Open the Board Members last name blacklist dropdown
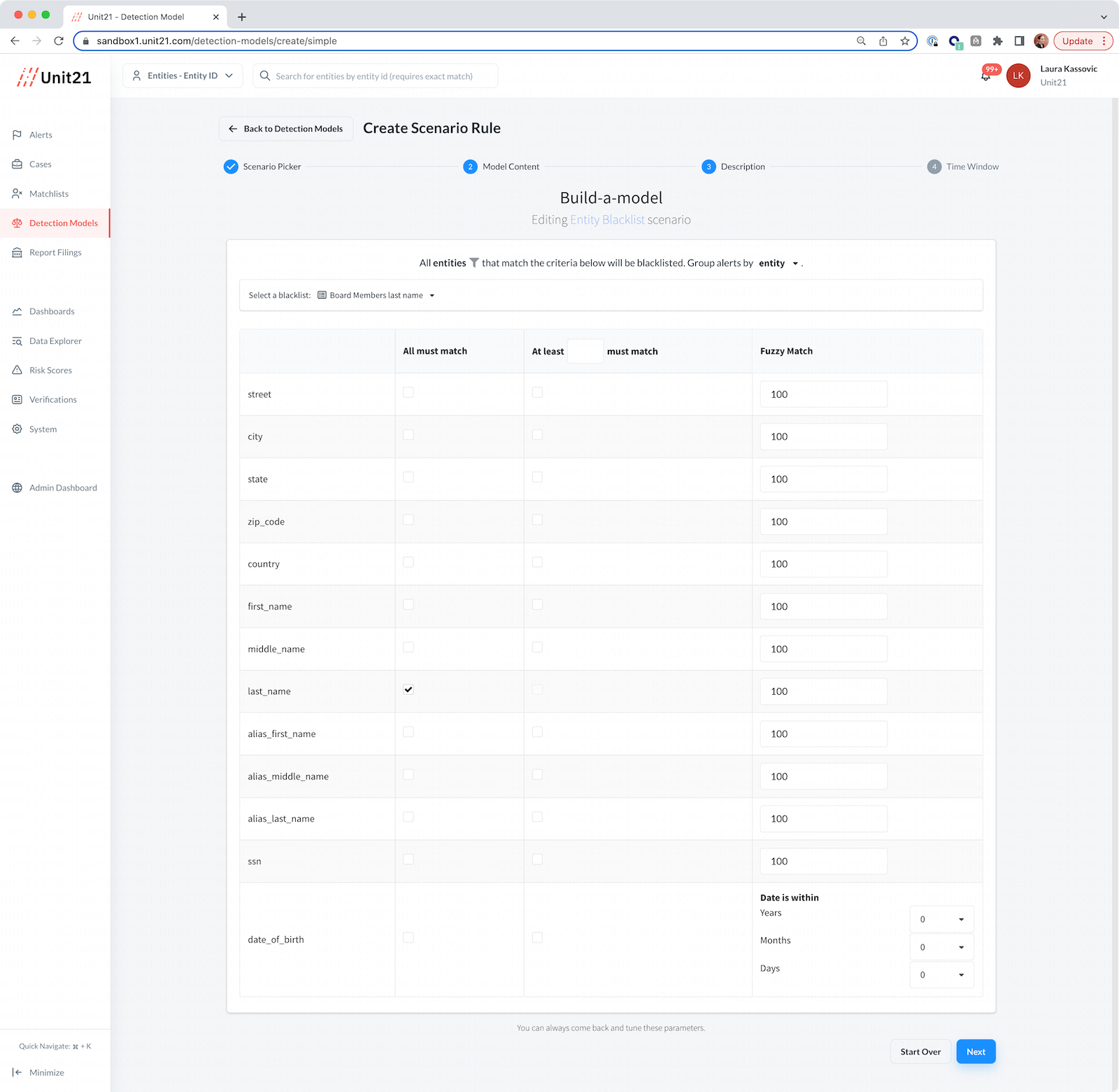This screenshot has height=1092, width=1119. click(x=376, y=295)
